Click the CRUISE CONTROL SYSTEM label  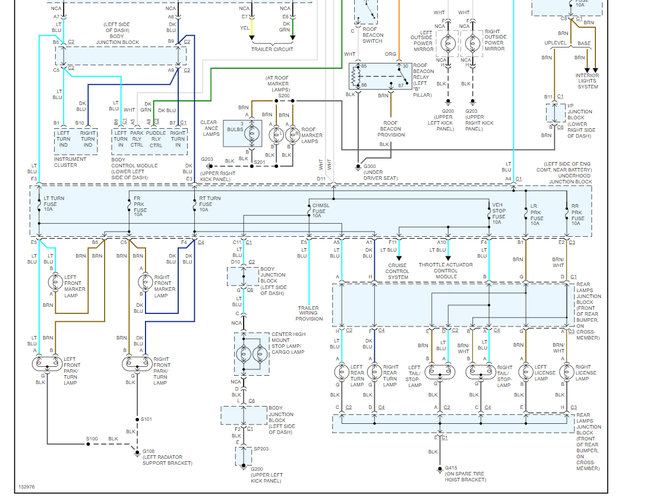(x=397, y=271)
